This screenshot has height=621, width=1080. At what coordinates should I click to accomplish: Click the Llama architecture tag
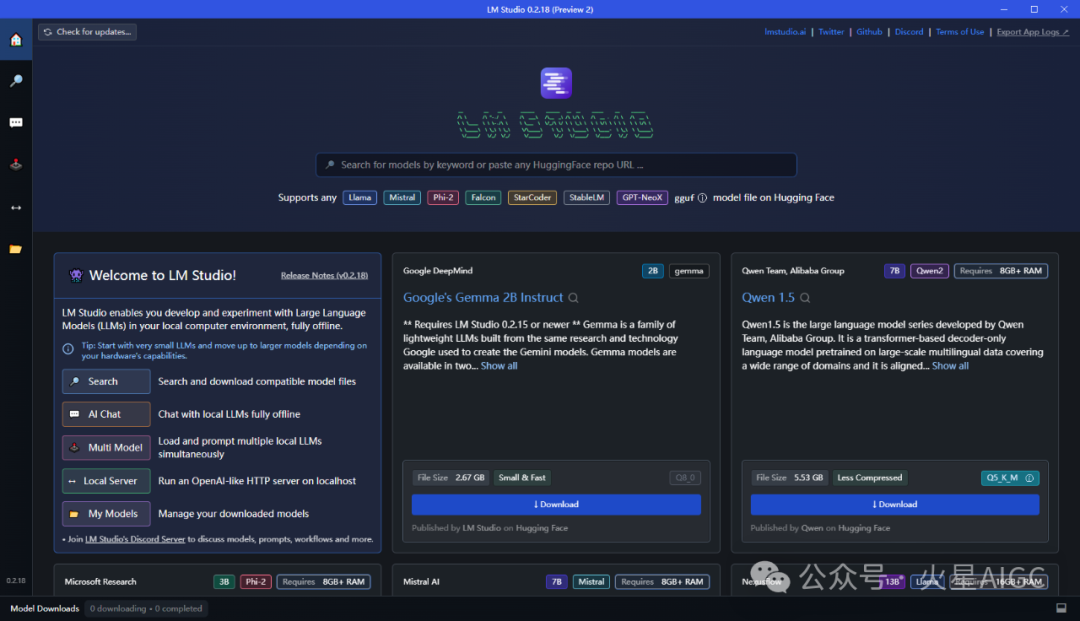pyautogui.click(x=360, y=198)
